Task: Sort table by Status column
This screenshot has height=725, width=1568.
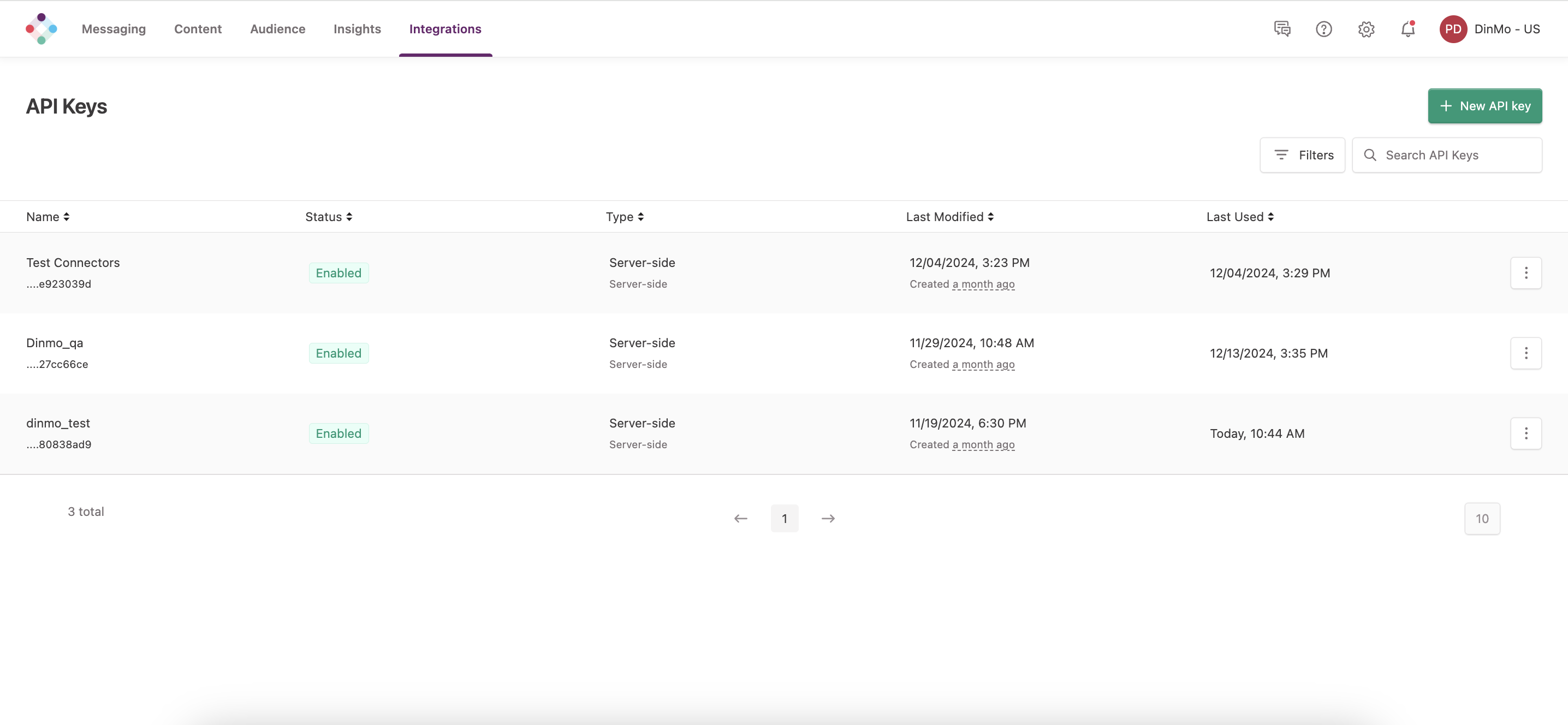Action: pos(329,217)
